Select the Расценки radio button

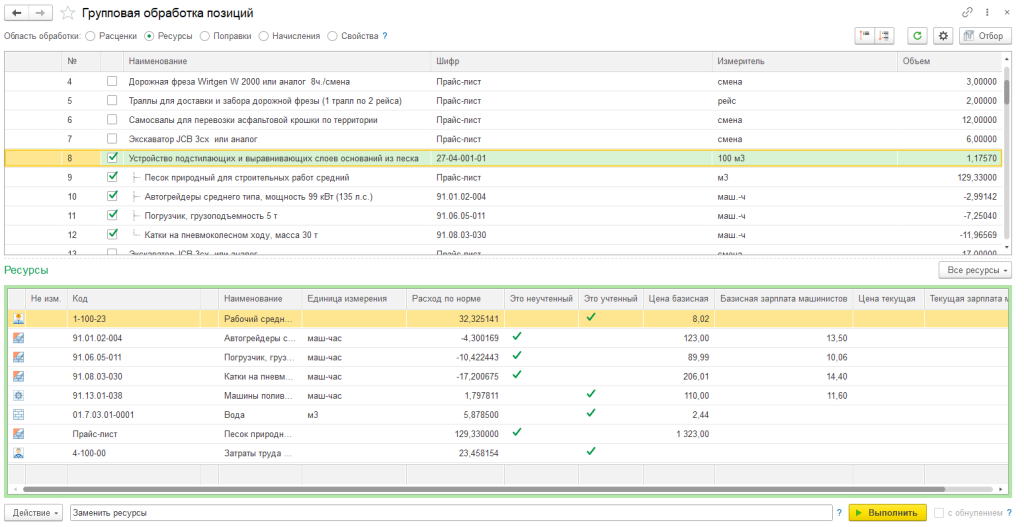pyautogui.click(x=91, y=36)
